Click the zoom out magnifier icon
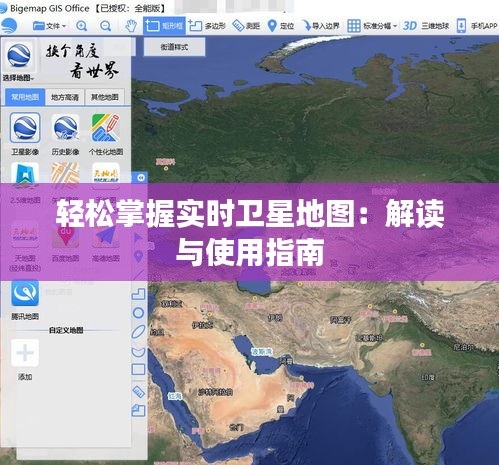The height and width of the screenshot is (465, 499). [106, 26]
